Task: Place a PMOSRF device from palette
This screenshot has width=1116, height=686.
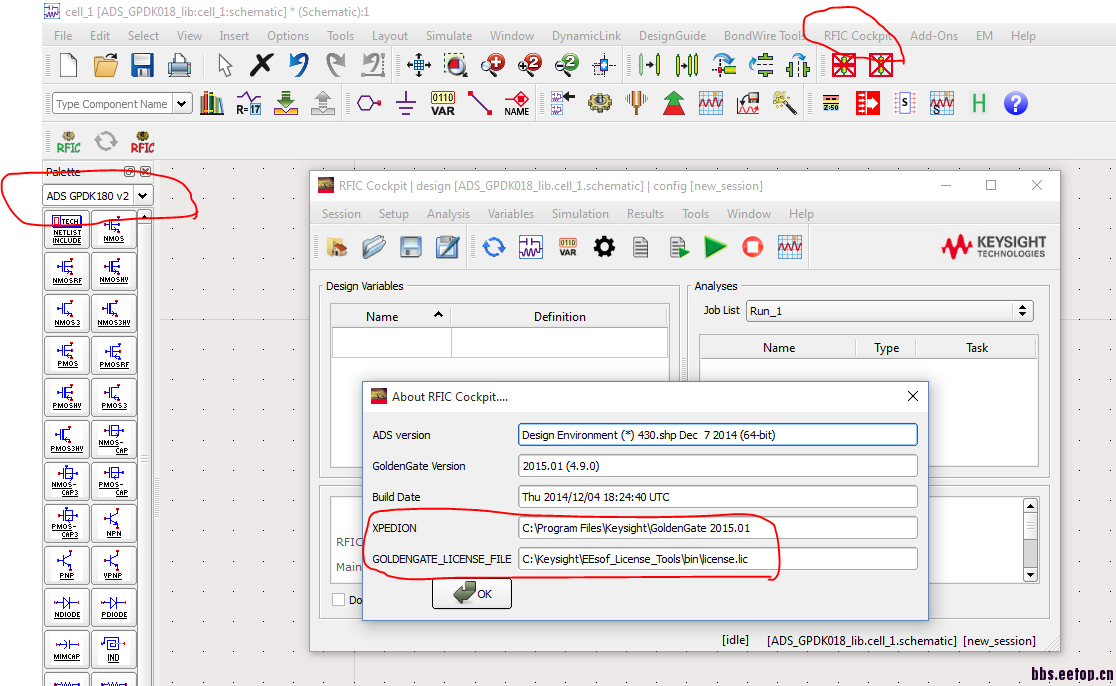Action: click(114, 355)
